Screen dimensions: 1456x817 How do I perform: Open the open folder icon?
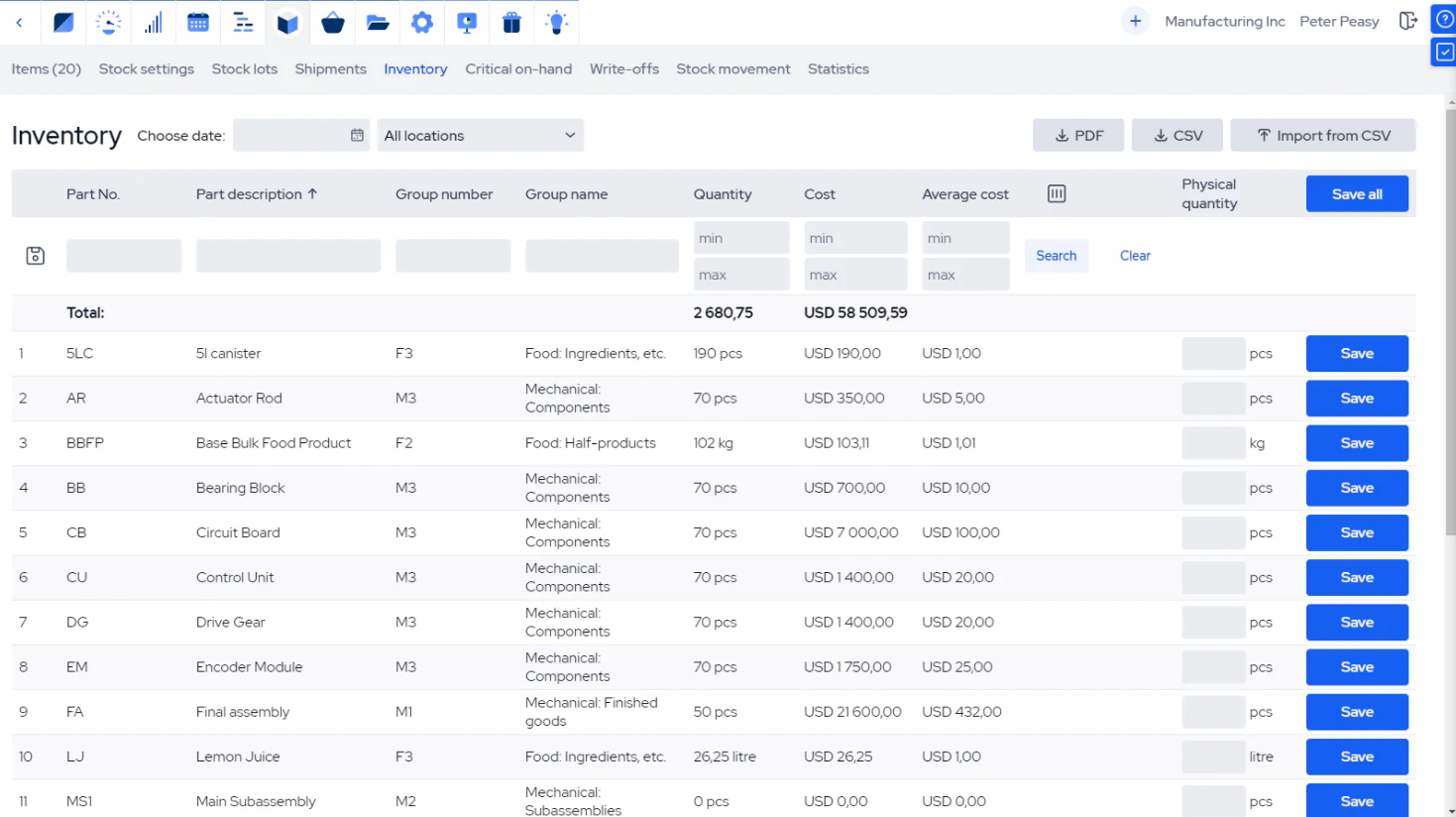point(378,22)
